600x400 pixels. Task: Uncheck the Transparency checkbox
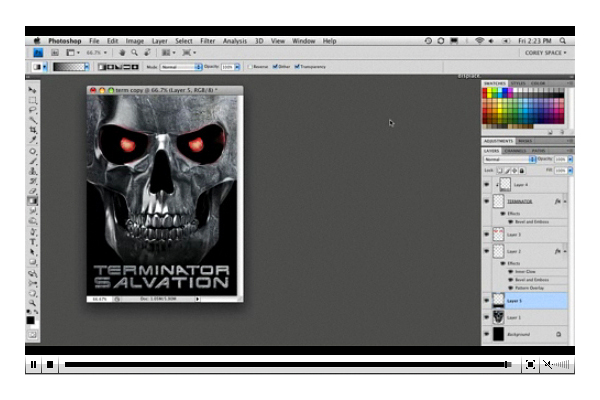tap(297, 67)
